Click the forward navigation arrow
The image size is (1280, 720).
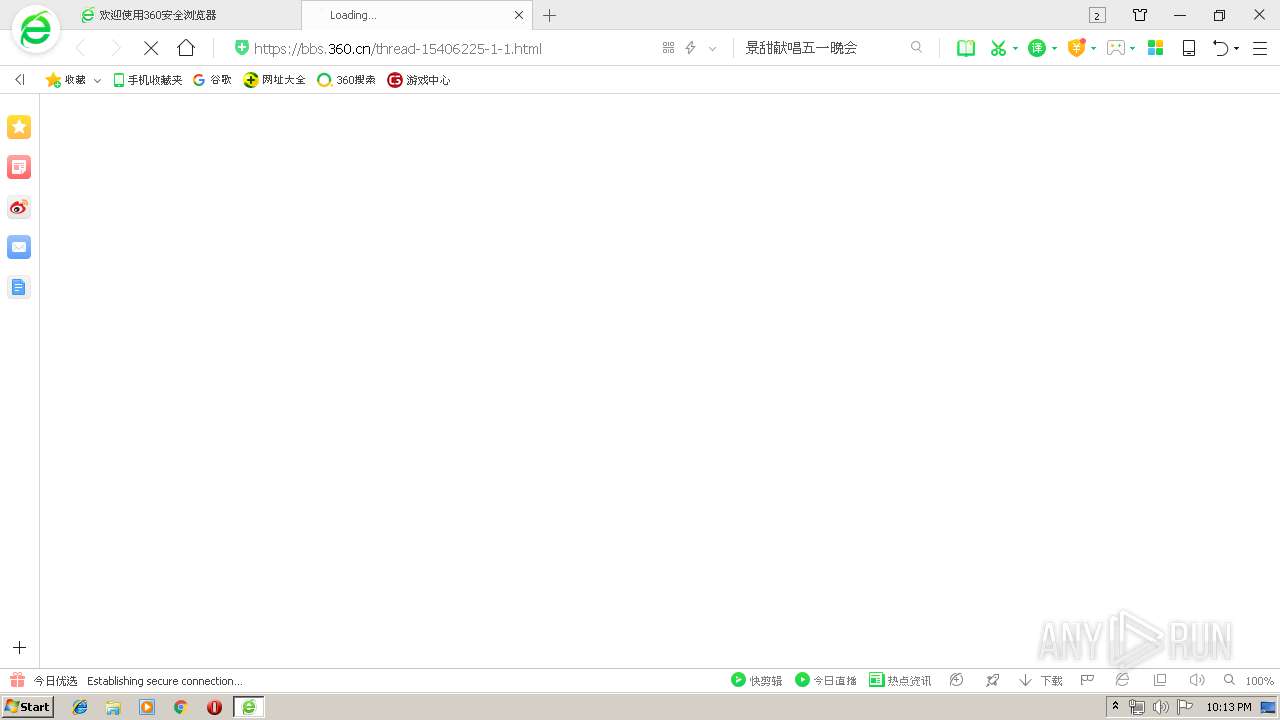[x=115, y=48]
